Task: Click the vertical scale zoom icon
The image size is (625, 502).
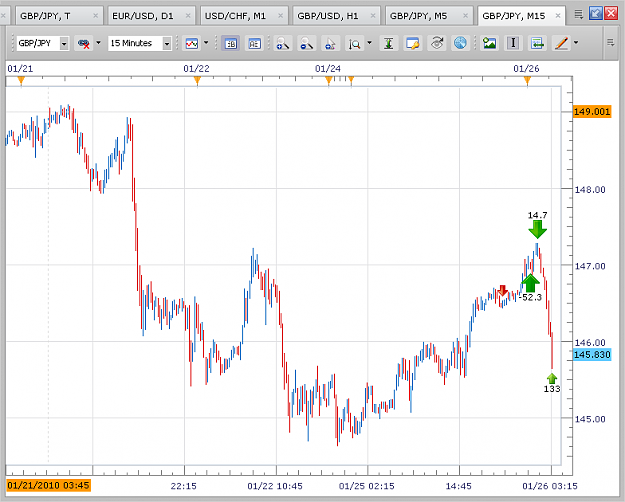Action: [x=354, y=43]
